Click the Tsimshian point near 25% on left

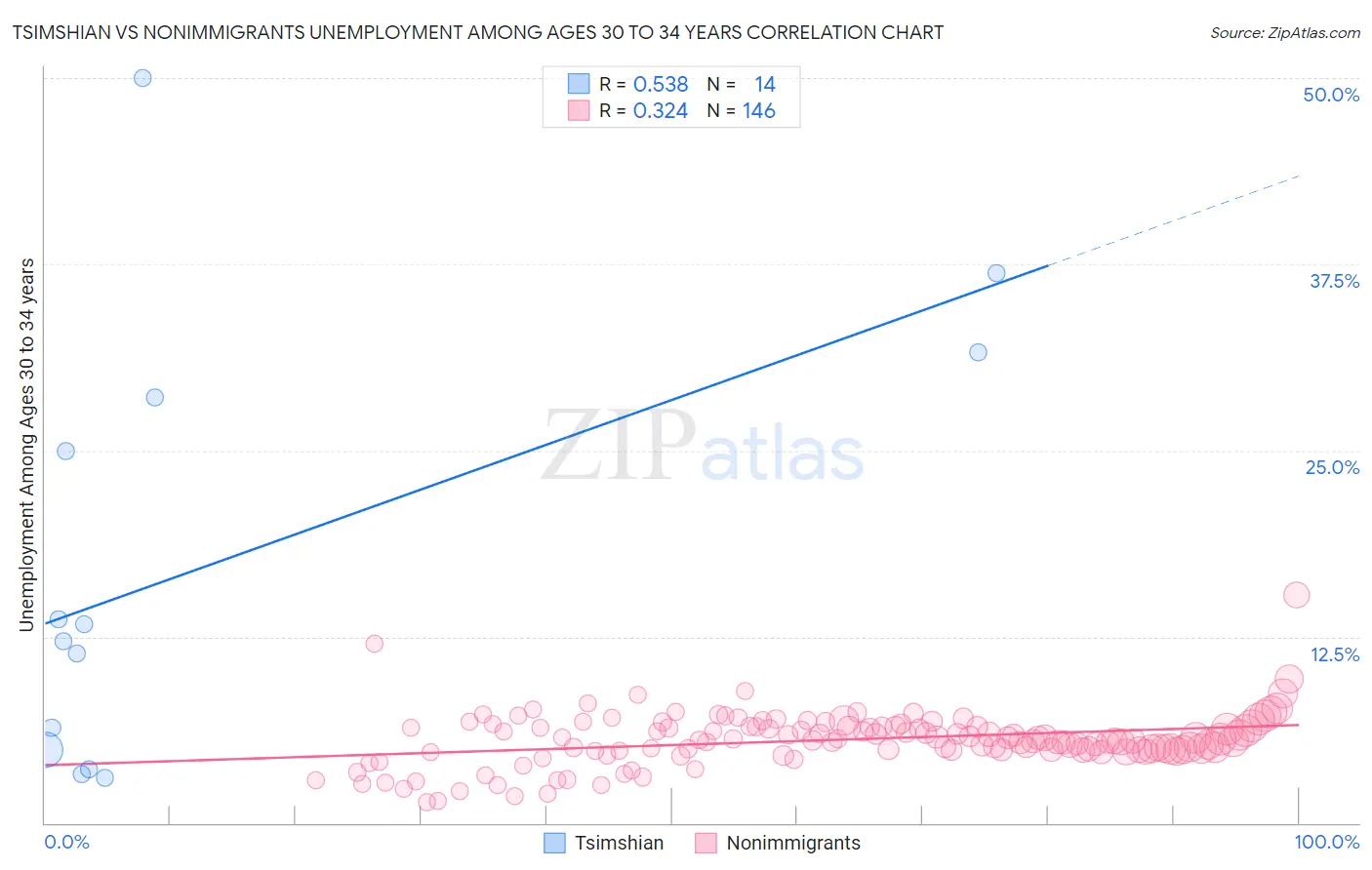click(x=65, y=451)
